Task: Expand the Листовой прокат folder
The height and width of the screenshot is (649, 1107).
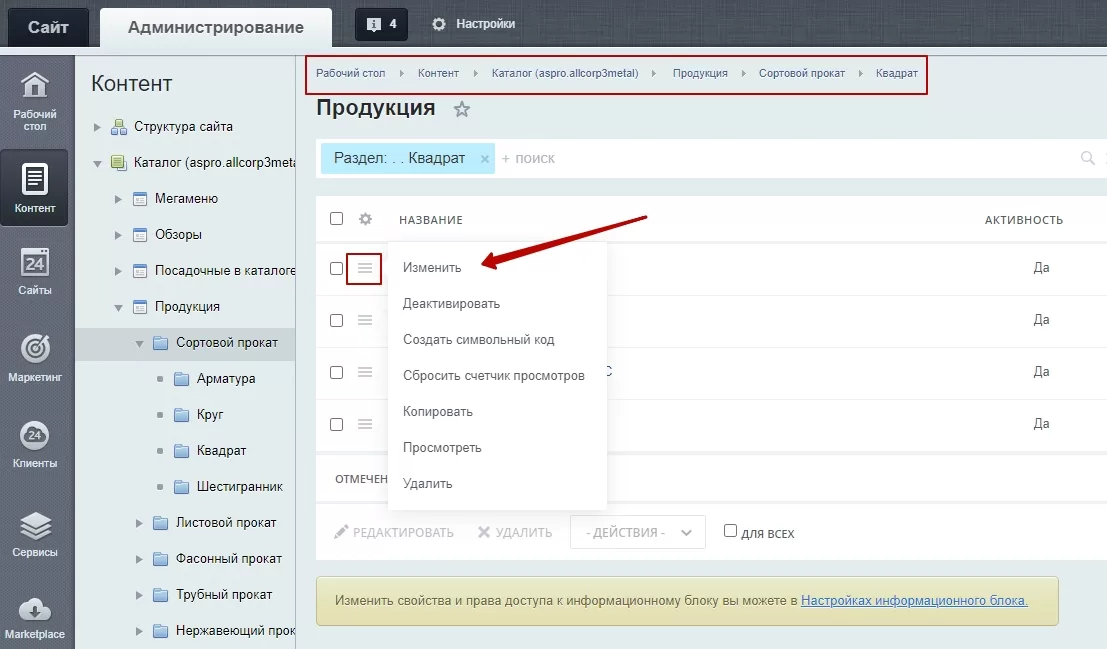Action: [x=139, y=523]
